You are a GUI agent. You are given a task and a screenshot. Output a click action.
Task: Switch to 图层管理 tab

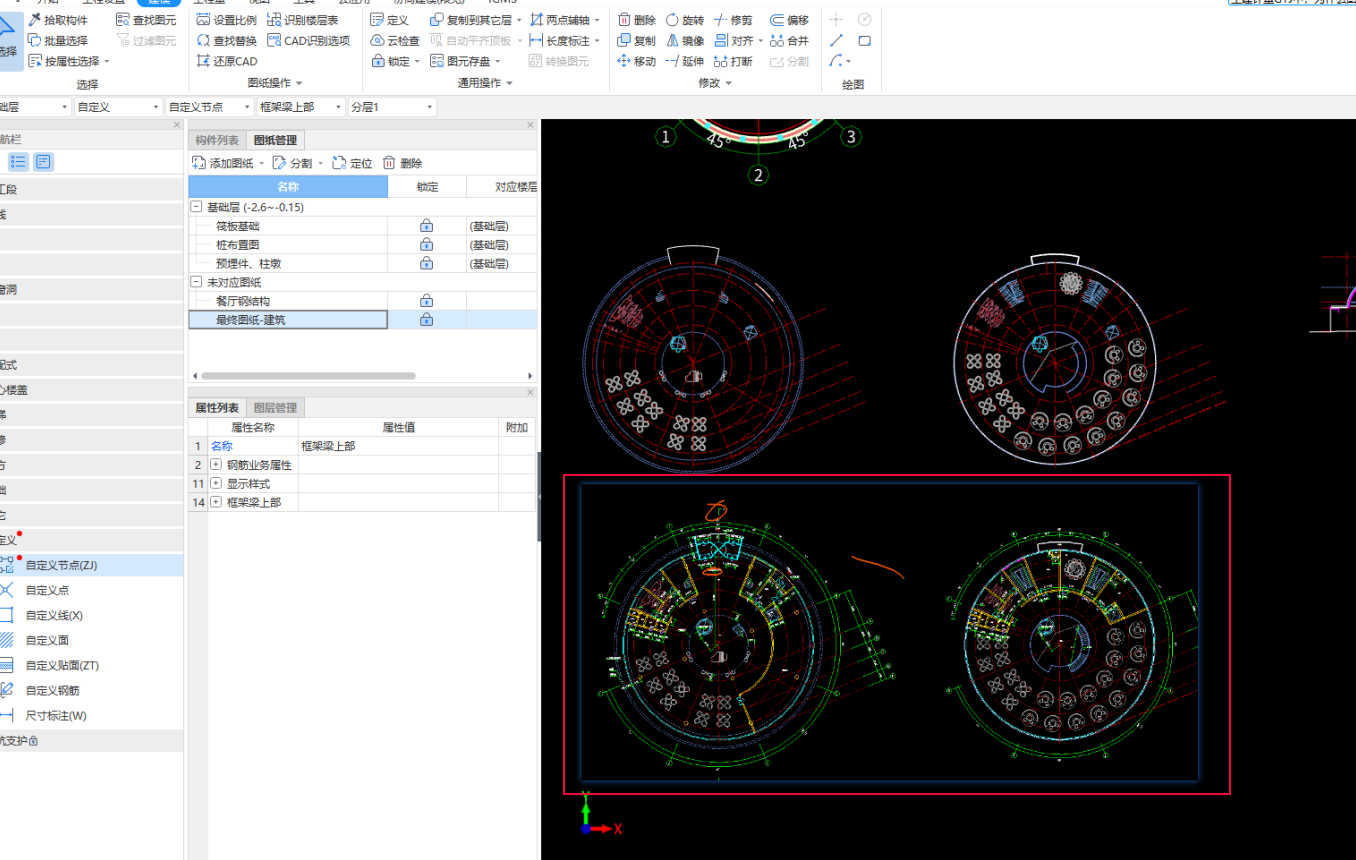coord(276,407)
